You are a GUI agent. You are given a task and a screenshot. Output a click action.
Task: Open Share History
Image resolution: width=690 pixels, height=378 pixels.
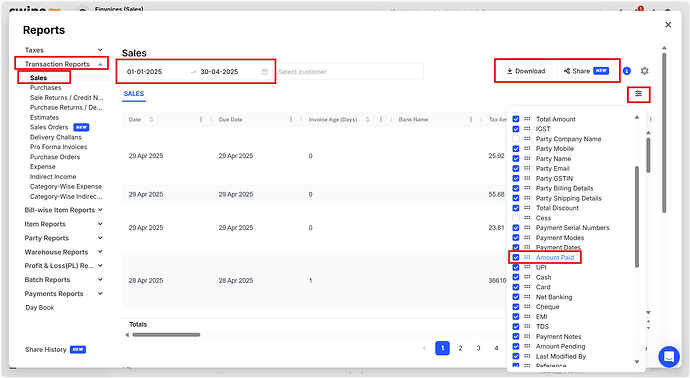tap(46, 349)
